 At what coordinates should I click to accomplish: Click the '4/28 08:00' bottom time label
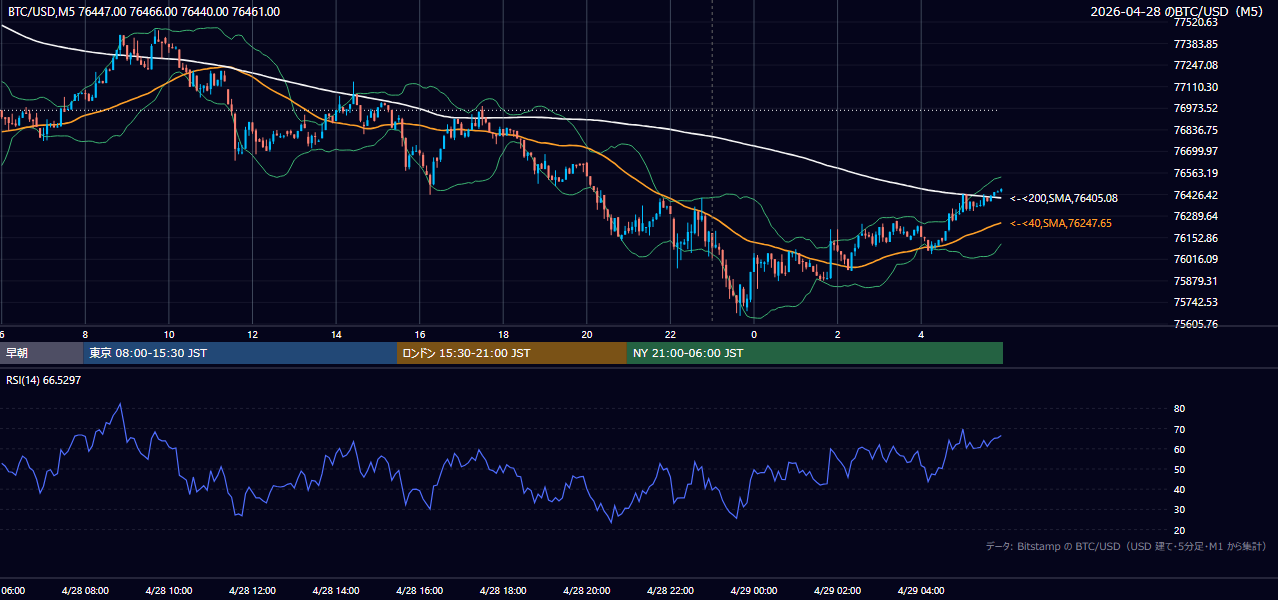click(84, 590)
